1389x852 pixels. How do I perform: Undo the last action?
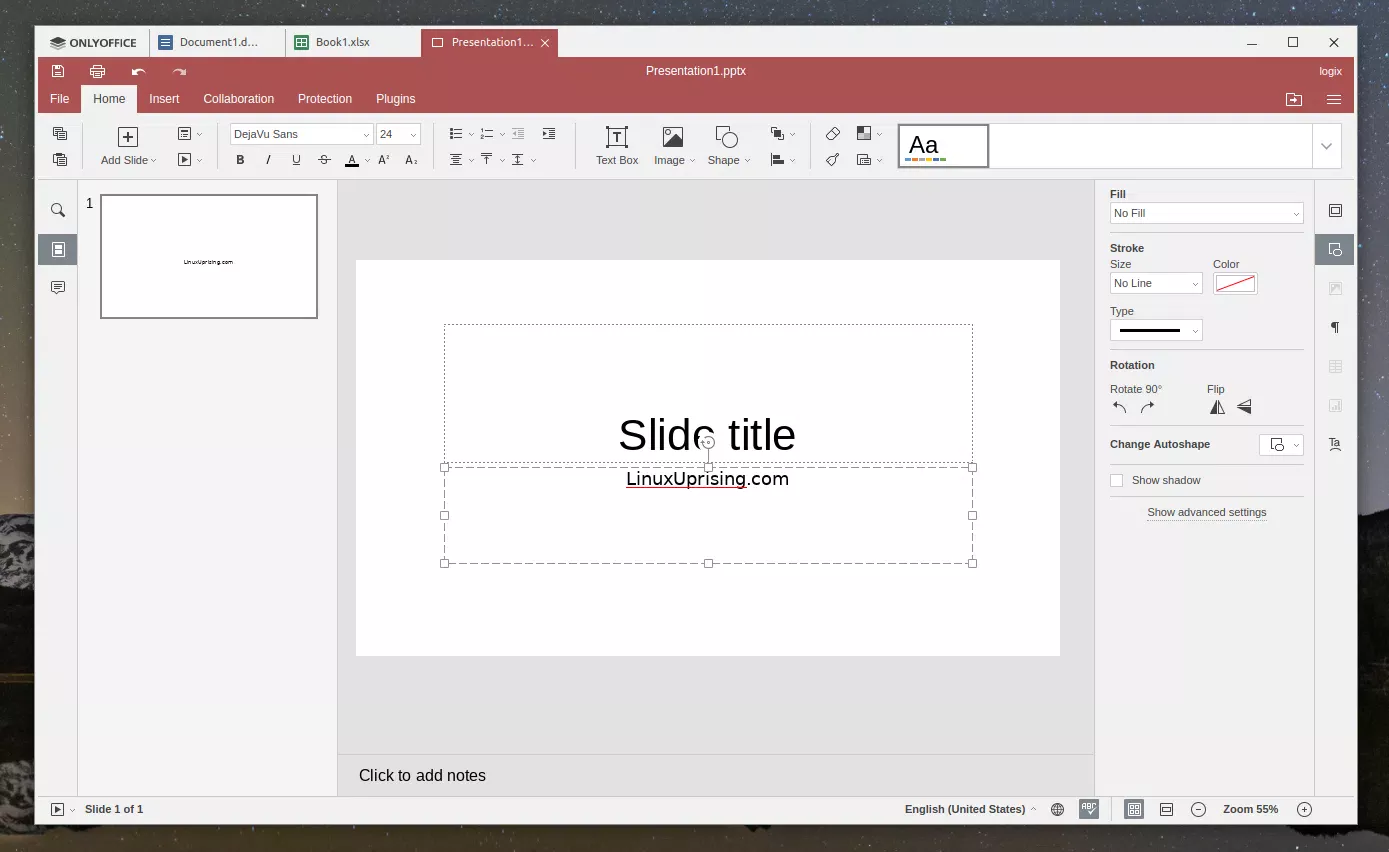[x=138, y=71]
